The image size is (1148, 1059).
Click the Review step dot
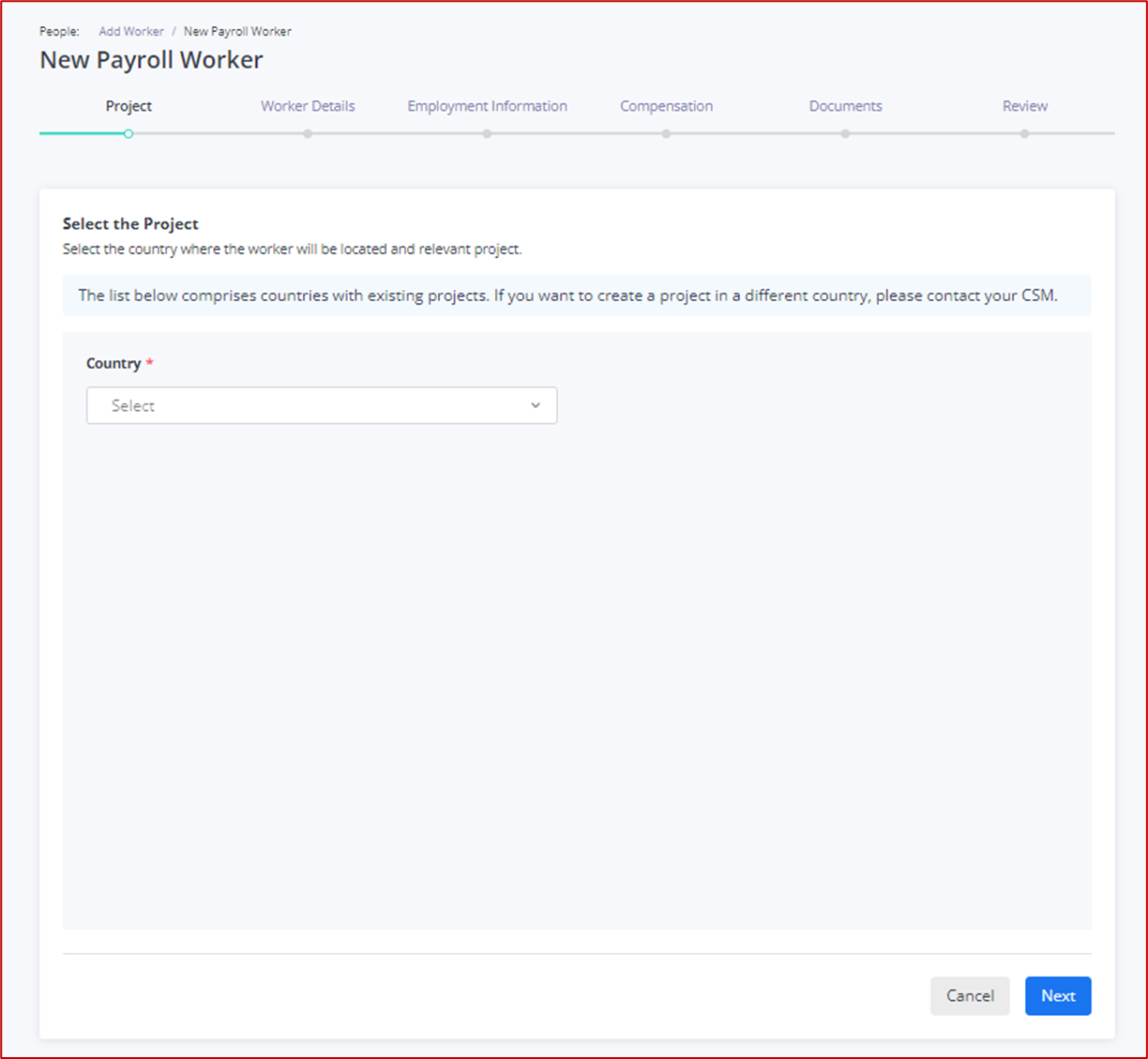1024,134
